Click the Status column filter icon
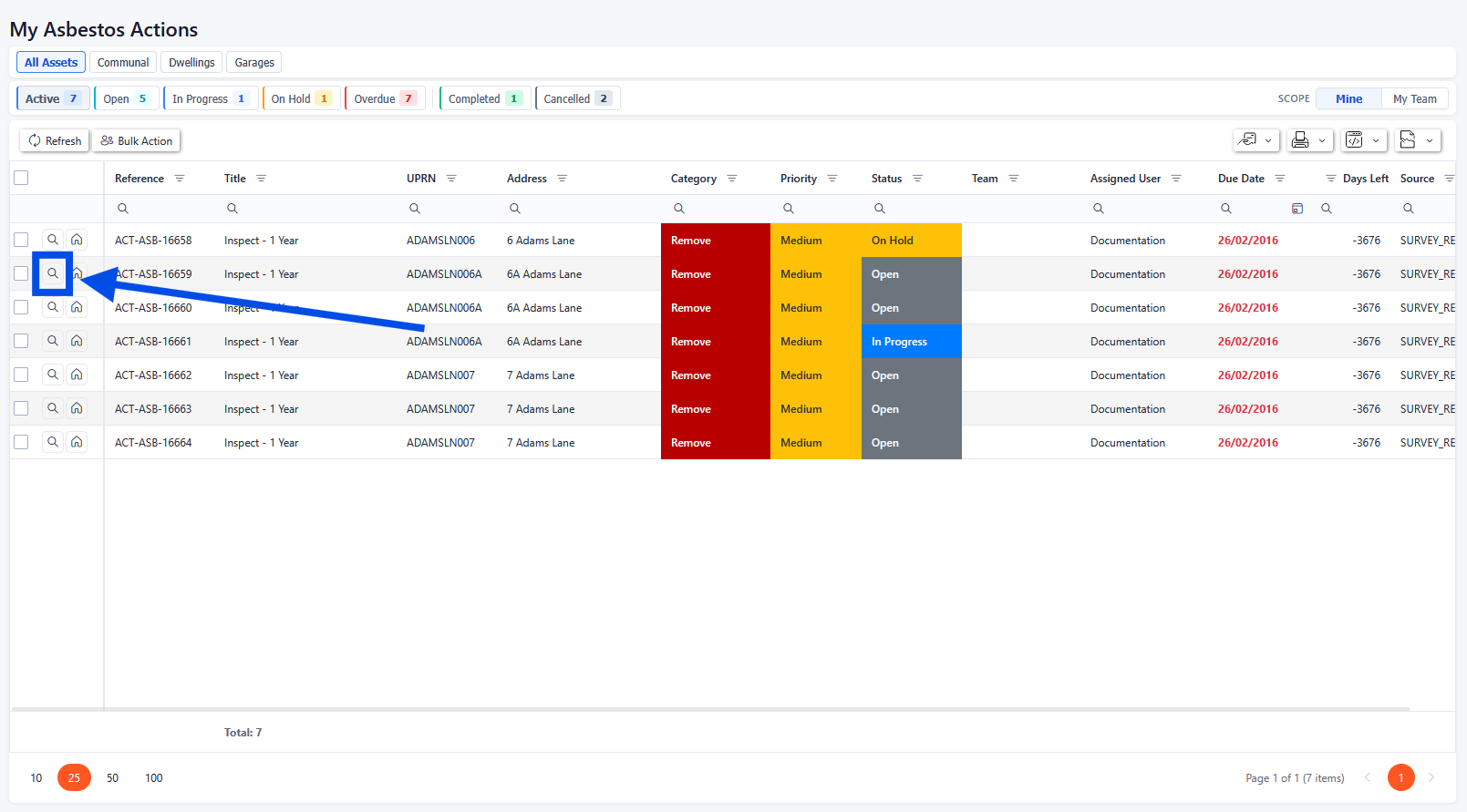 tap(917, 179)
